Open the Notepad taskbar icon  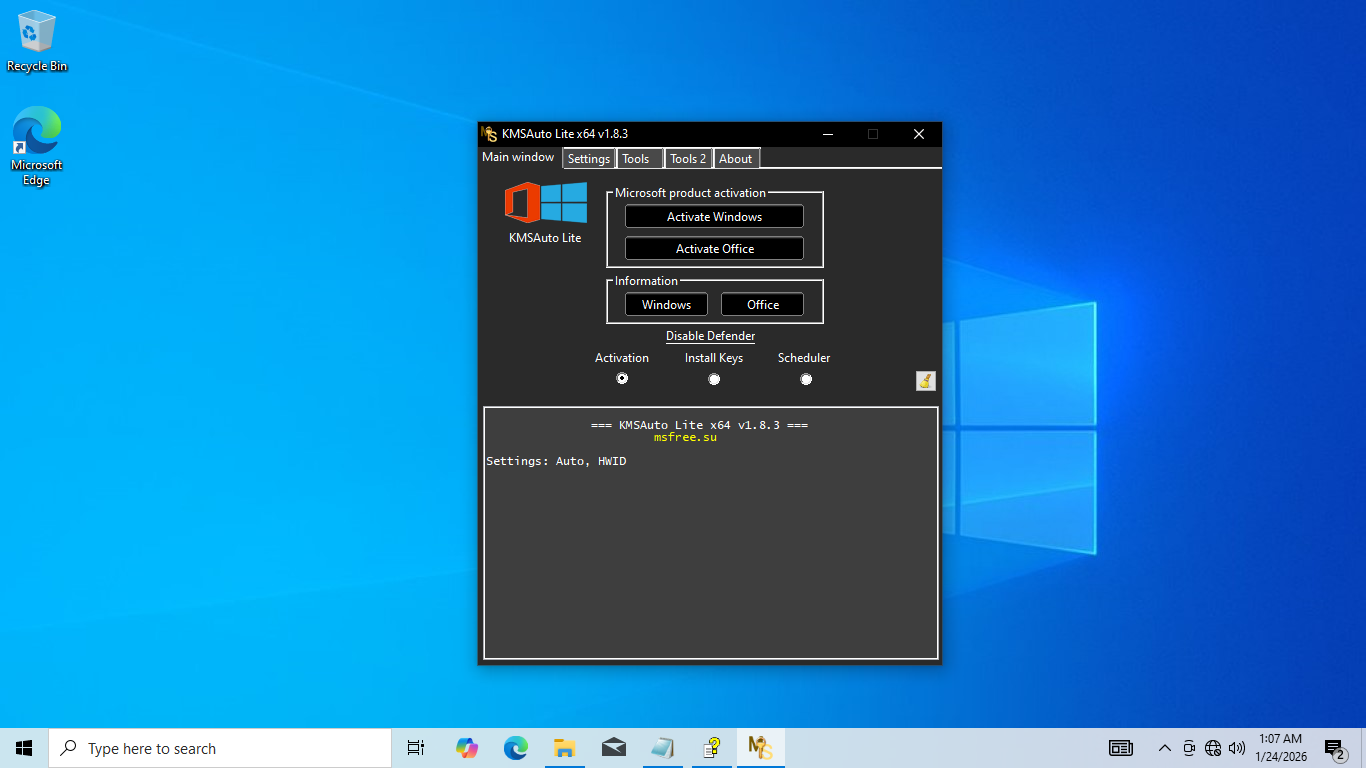tap(662, 748)
